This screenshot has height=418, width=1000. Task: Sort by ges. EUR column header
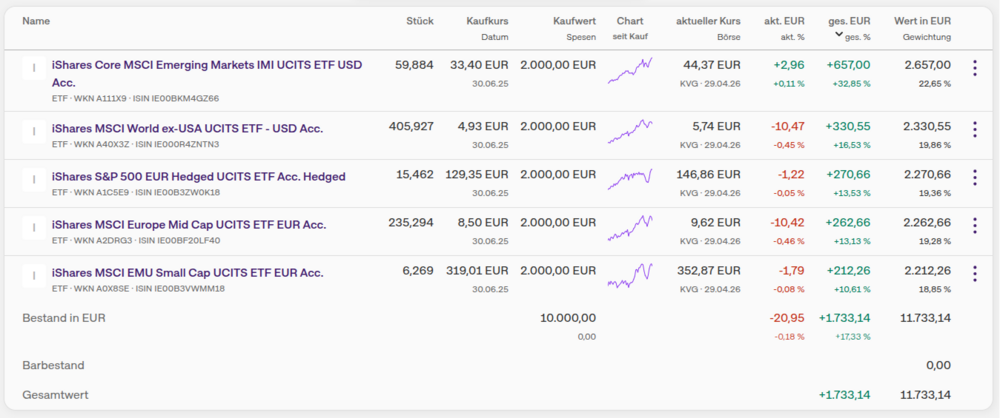point(850,21)
